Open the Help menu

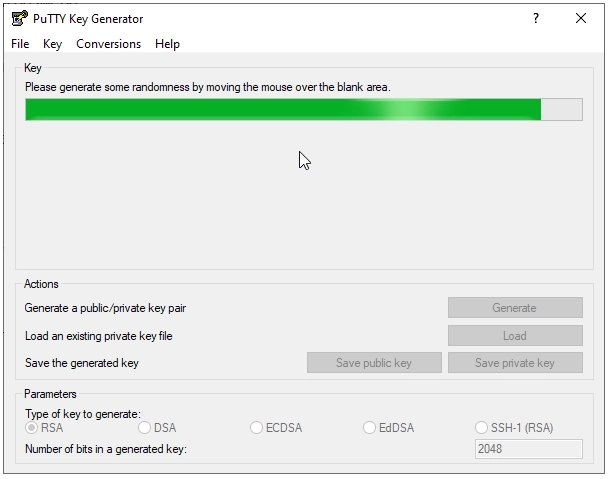167,44
